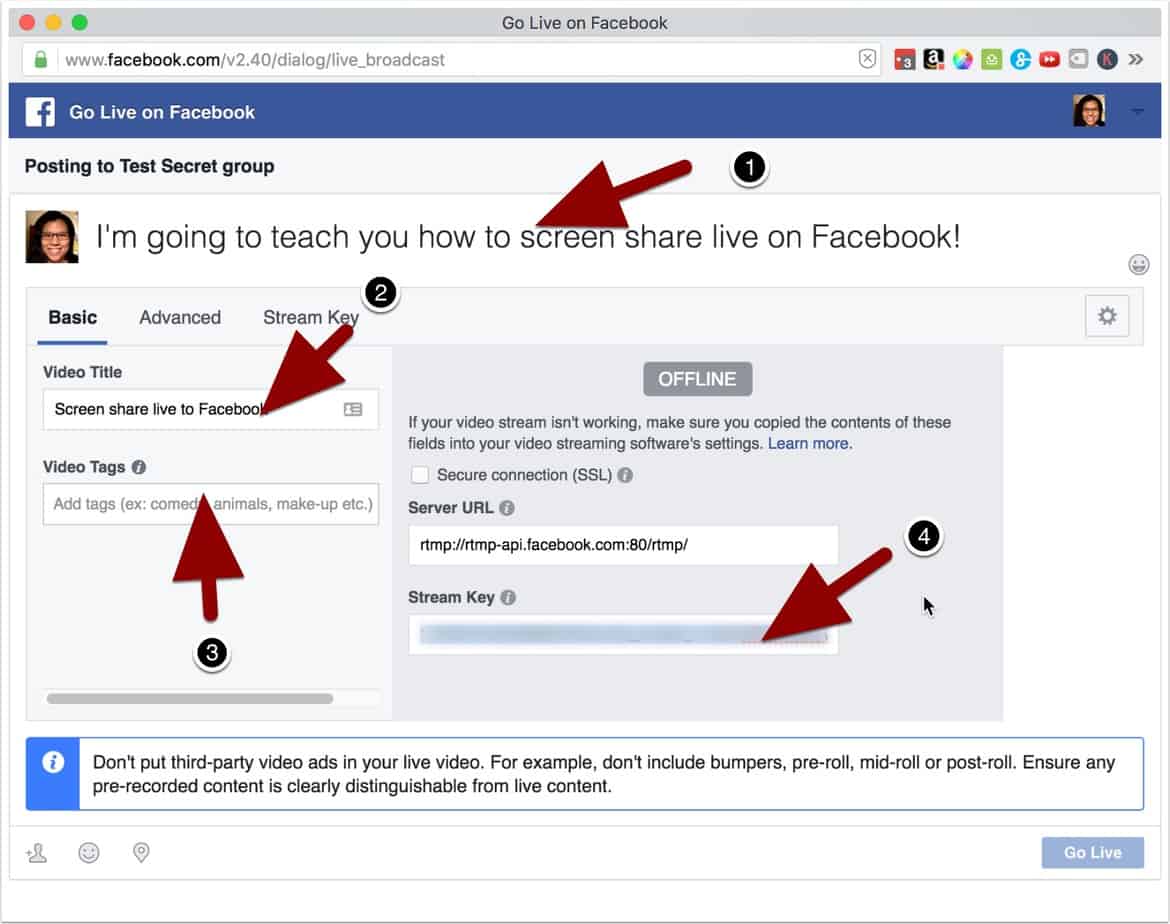Click the post description text box
1170x924 pixels.
[528, 237]
